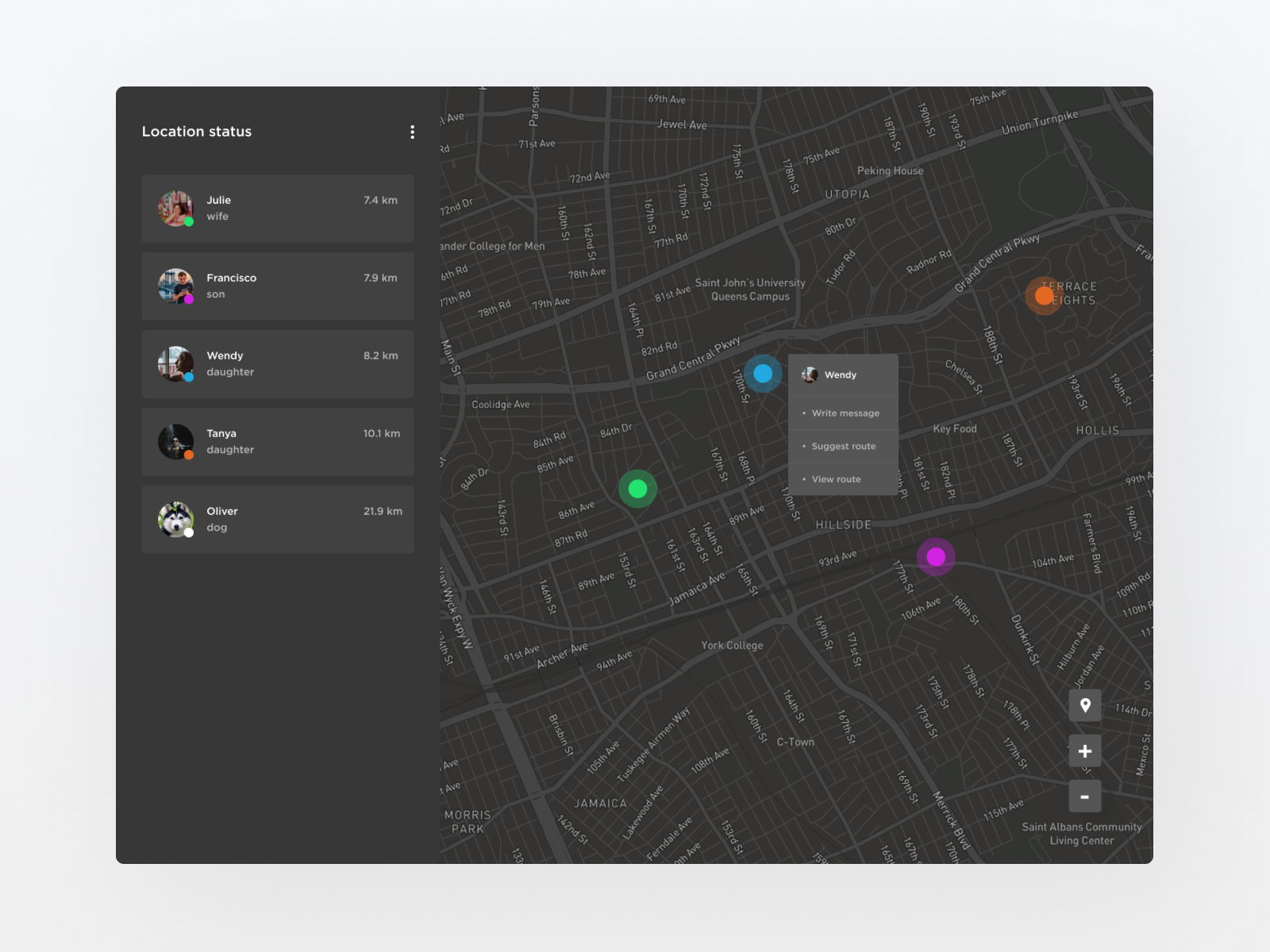Zoom in using the plus control

pyautogui.click(x=1085, y=751)
